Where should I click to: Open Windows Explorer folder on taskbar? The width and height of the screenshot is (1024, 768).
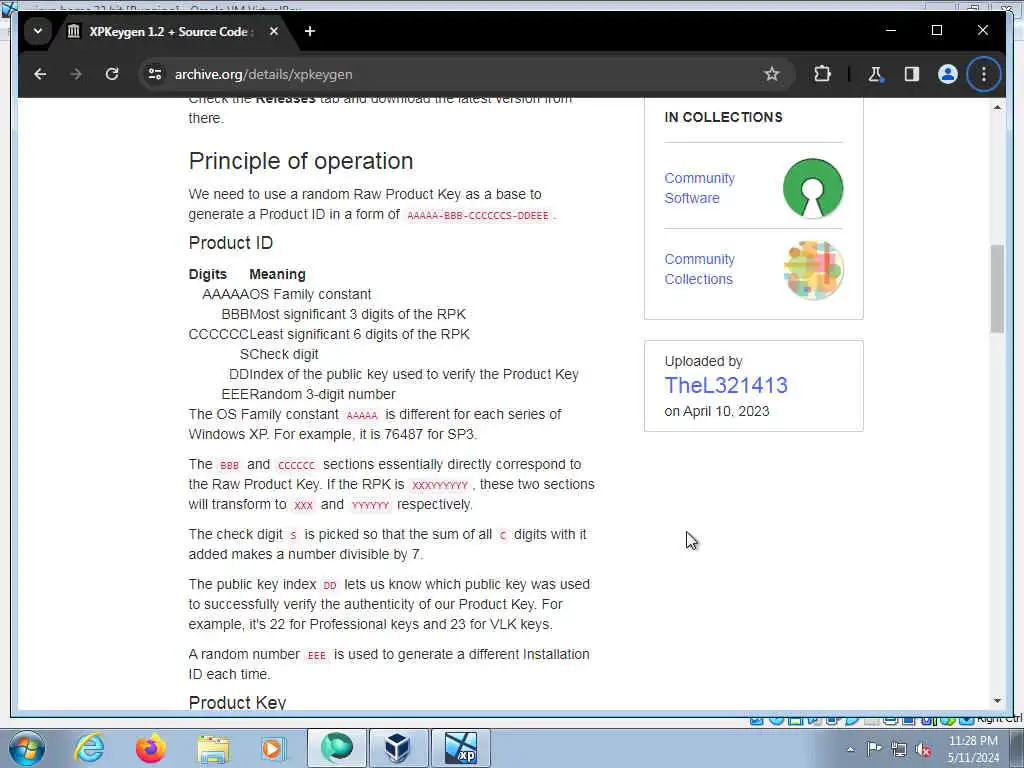213,748
